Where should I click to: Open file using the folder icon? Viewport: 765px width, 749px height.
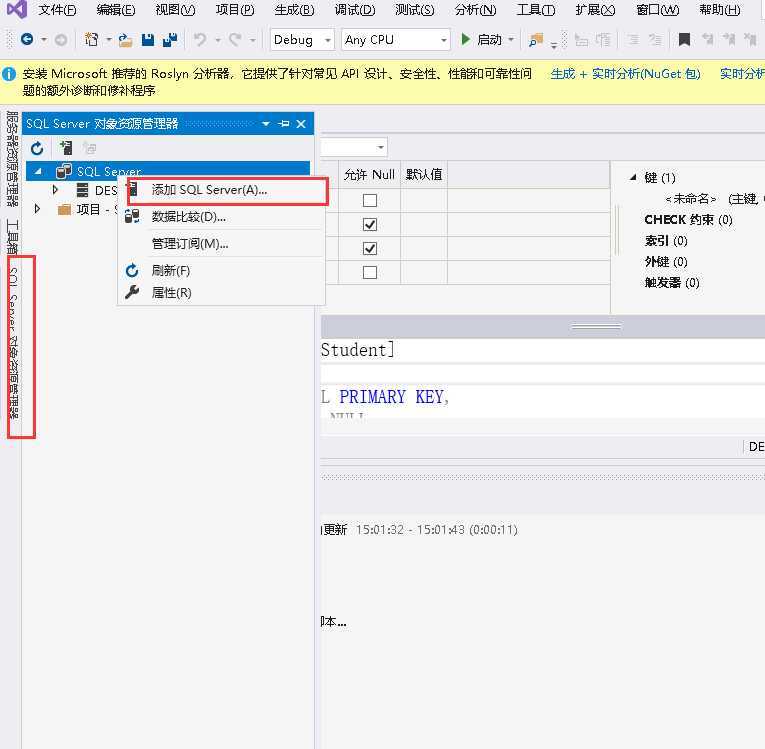click(x=125, y=40)
